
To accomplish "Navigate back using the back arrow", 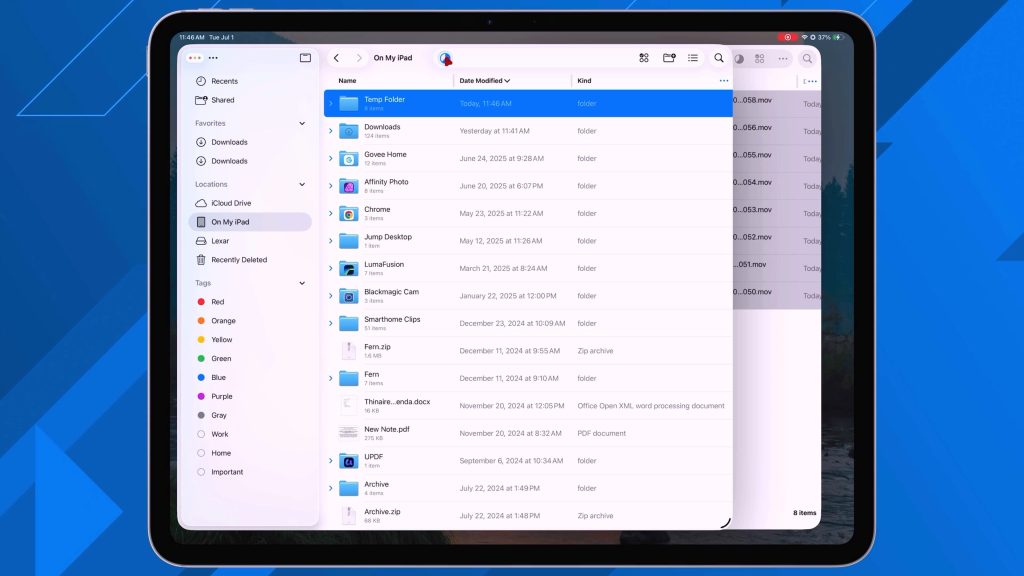I will [337, 58].
